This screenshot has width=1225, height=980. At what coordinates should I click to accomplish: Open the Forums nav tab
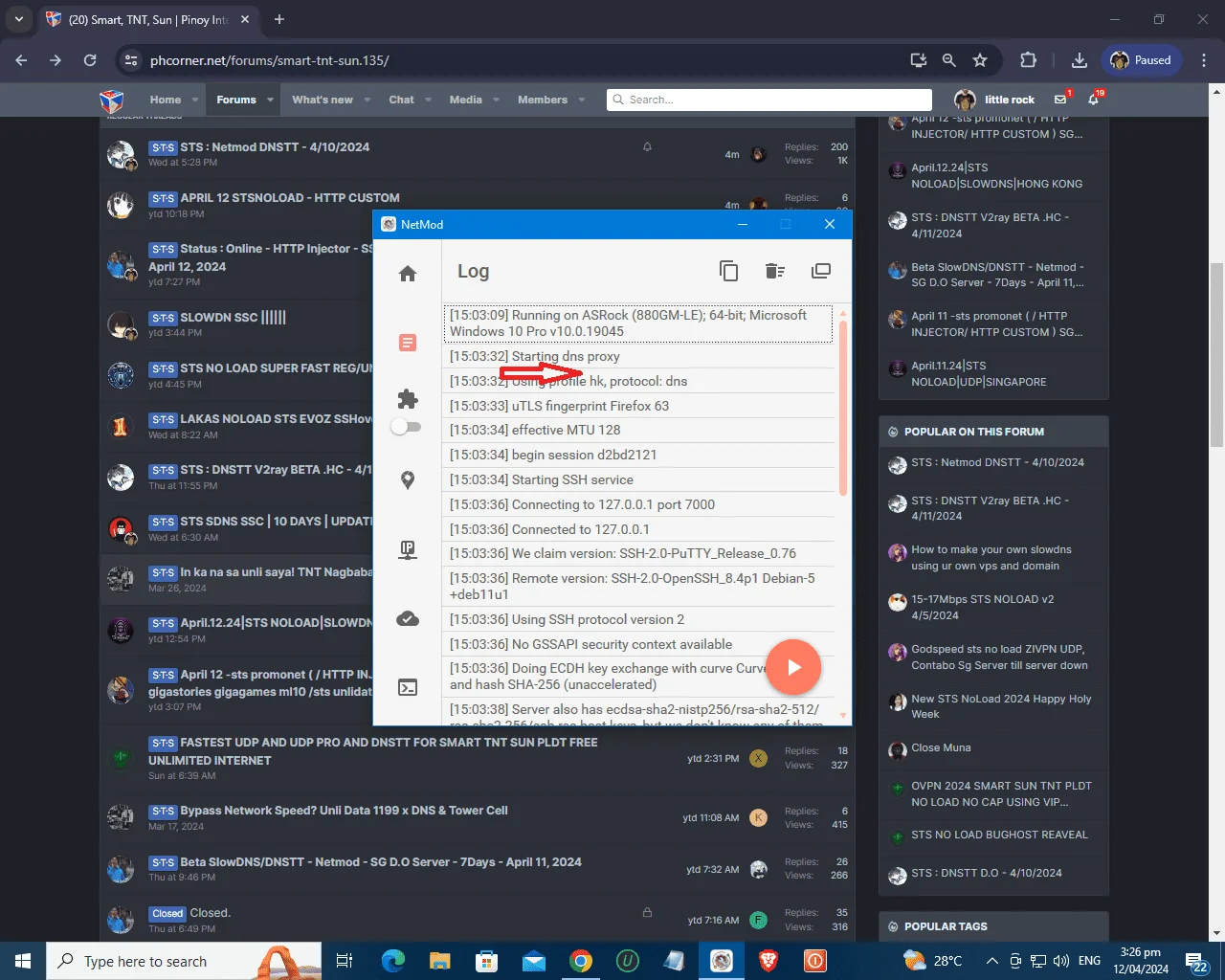coord(236,100)
